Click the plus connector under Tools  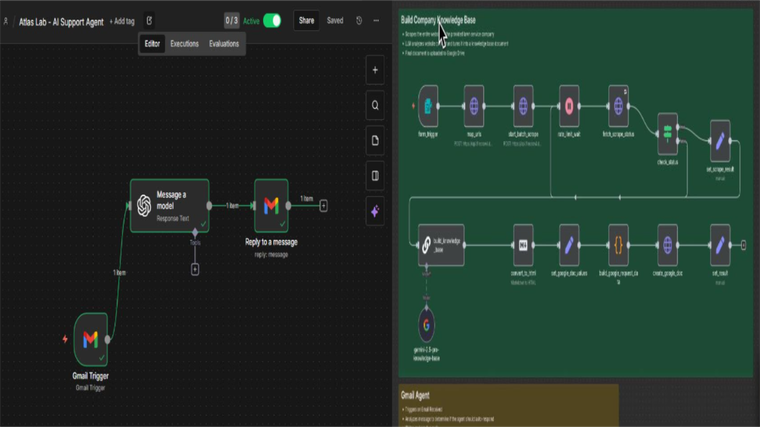(x=195, y=269)
